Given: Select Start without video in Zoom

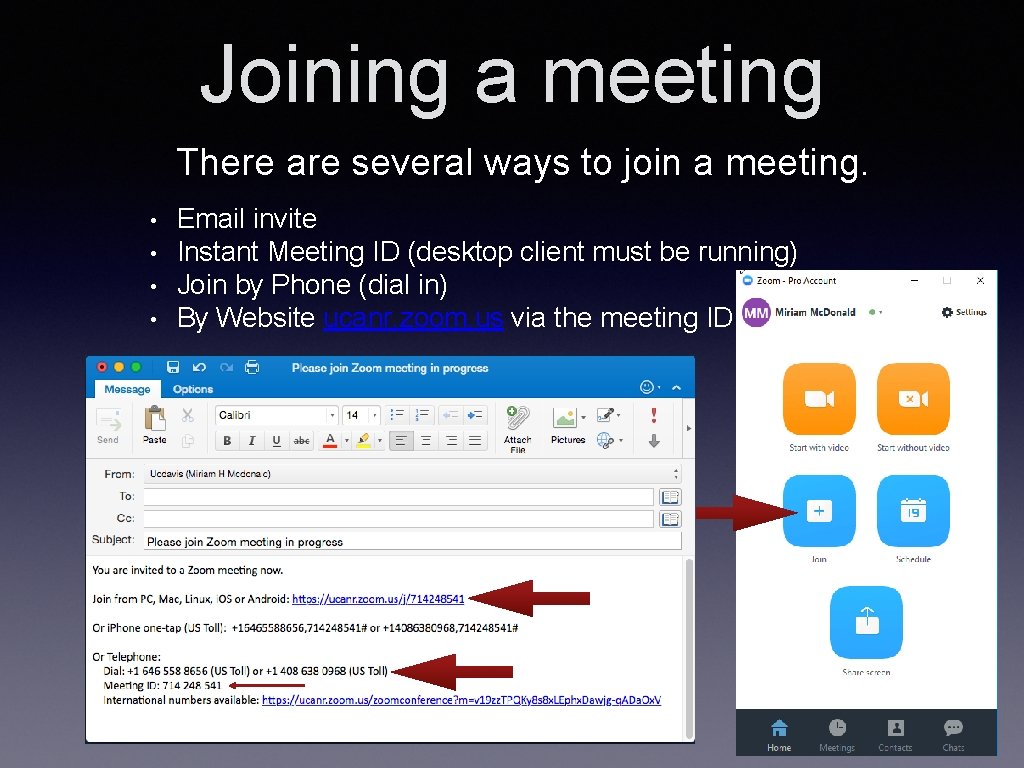Looking at the screenshot, I should [912, 398].
